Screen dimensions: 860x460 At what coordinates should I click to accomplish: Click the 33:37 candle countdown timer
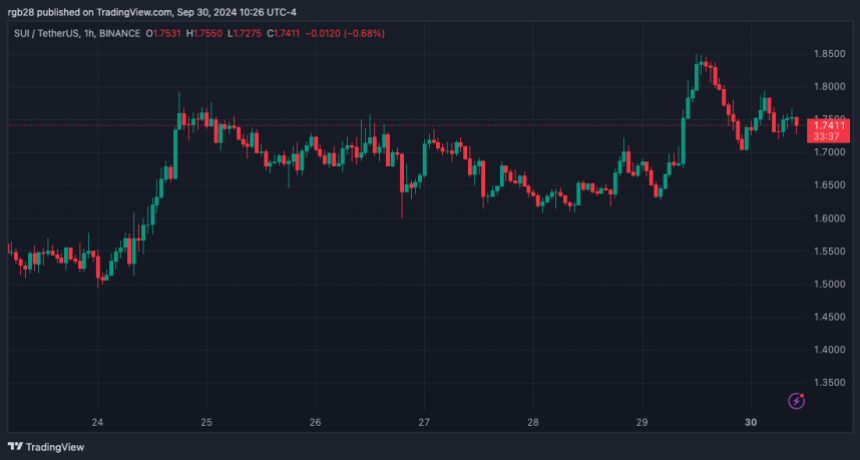coord(826,136)
